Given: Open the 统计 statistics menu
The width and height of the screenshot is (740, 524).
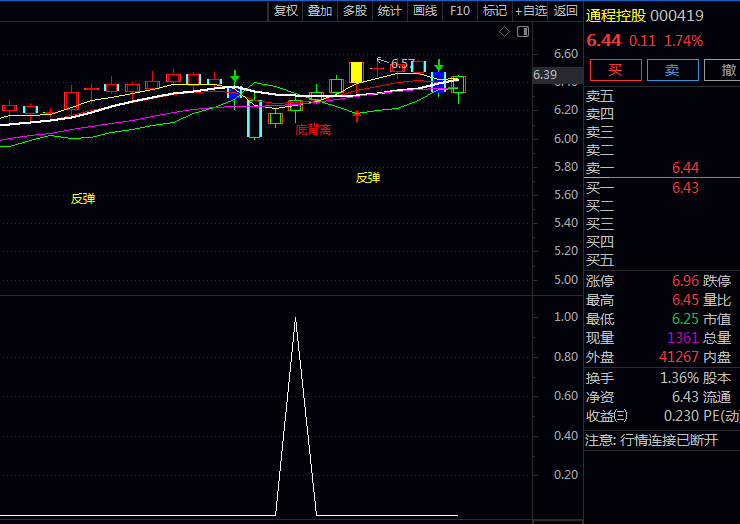Looking at the screenshot, I should [x=390, y=11].
